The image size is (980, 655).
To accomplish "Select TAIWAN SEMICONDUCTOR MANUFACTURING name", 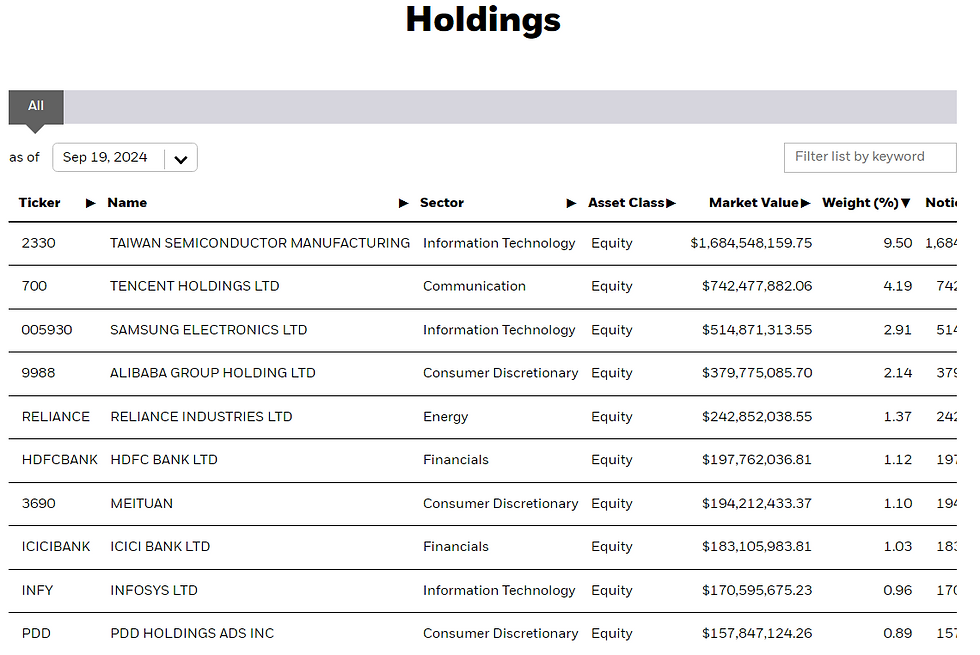I will (x=260, y=243).
